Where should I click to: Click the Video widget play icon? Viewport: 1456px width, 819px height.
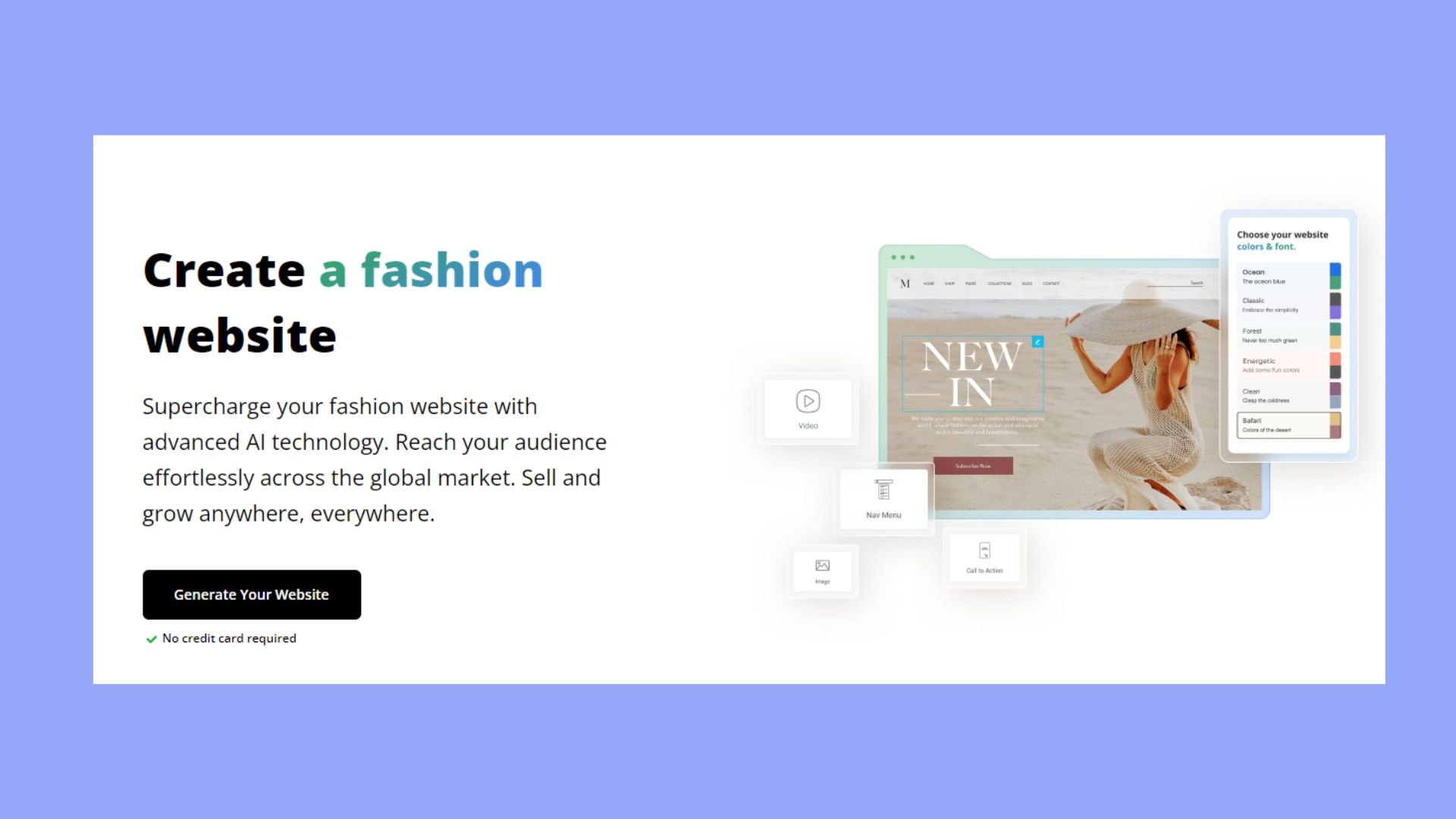click(808, 400)
